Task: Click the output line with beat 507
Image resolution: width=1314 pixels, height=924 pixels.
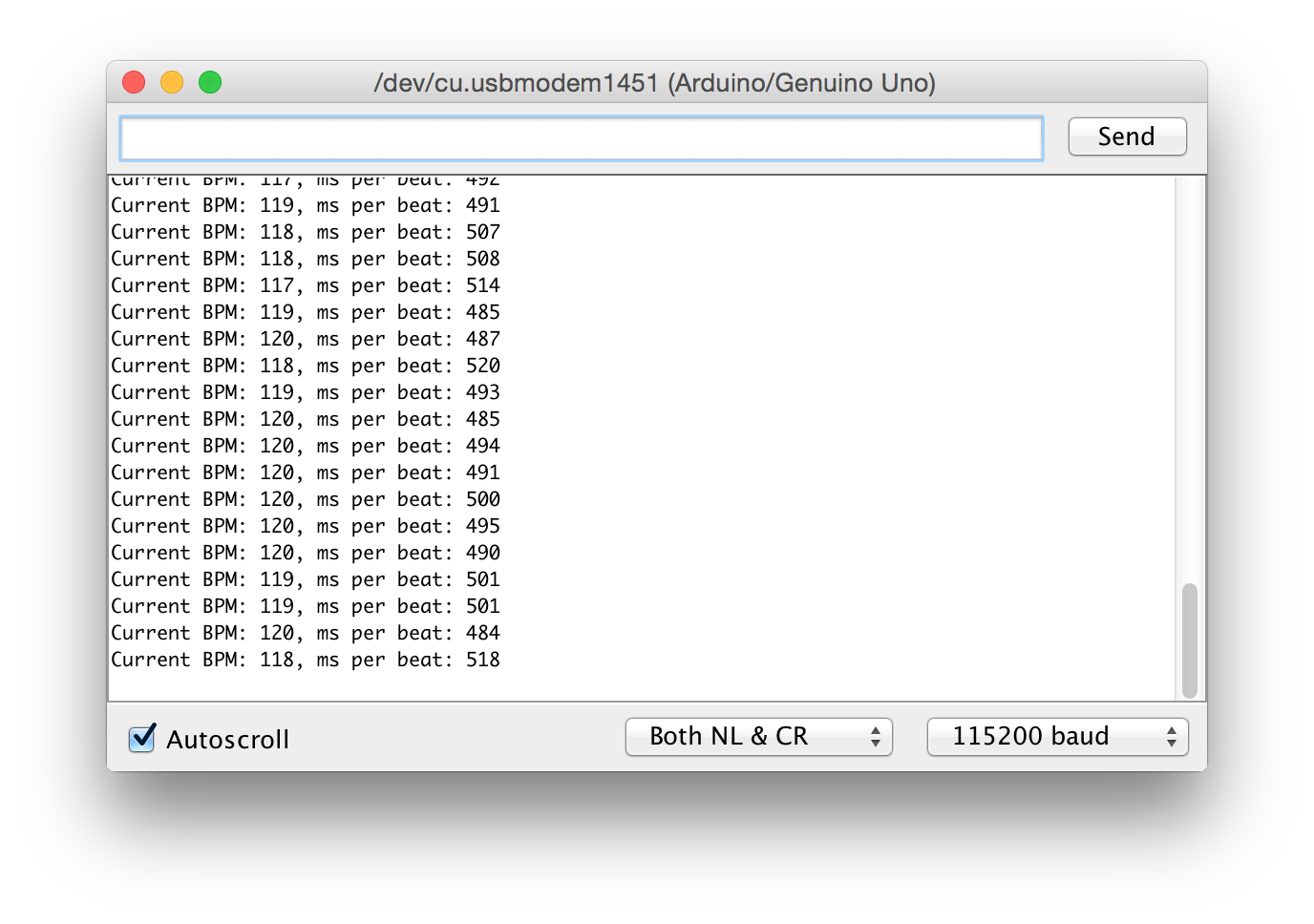Action: [306, 232]
